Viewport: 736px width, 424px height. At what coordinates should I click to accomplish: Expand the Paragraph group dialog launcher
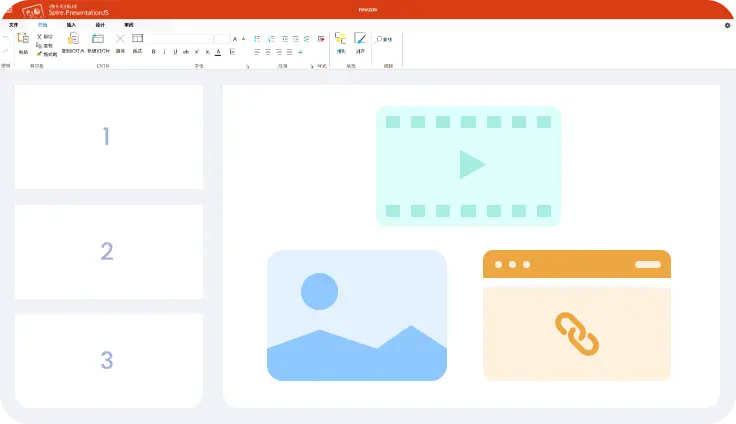pyautogui.click(x=311, y=66)
